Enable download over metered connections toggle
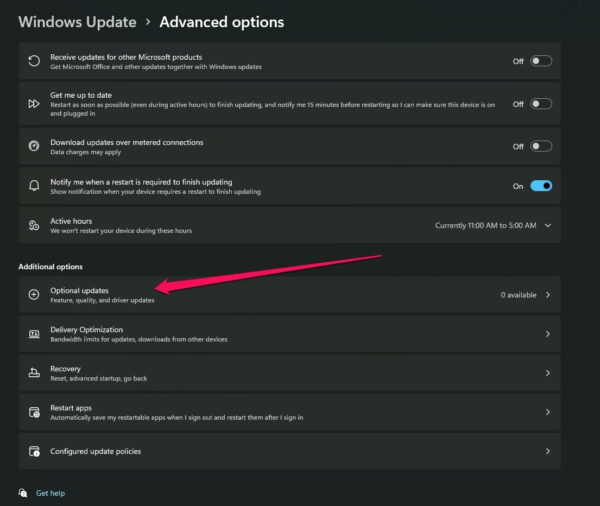Viewport: 600px width, 506px height. [541, 145]
